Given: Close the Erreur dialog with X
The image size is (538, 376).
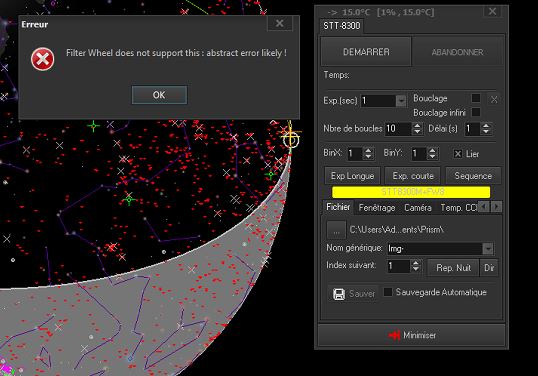Looking at the screenshot, I should [280, 23].
